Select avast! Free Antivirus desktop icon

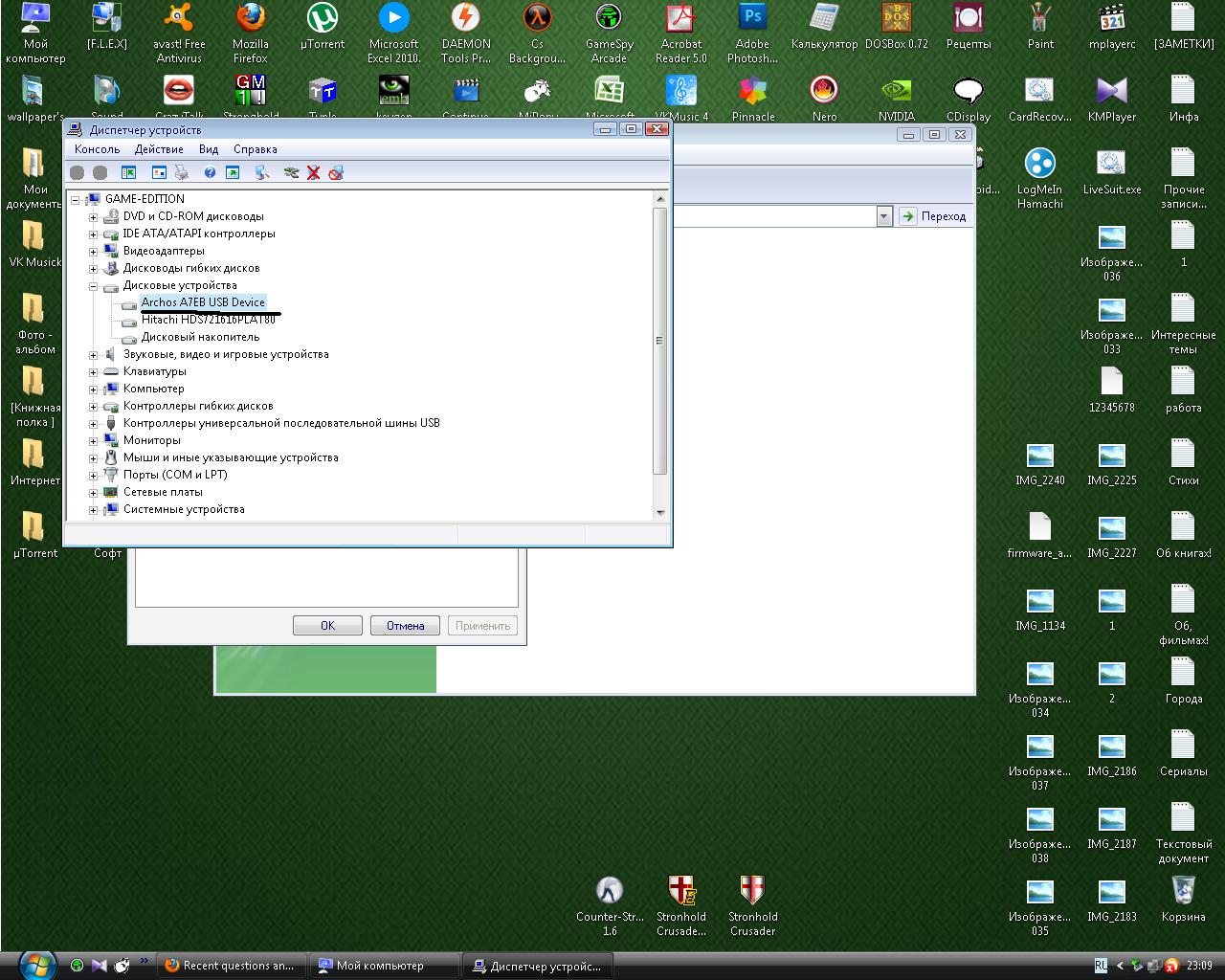[179, 33]
